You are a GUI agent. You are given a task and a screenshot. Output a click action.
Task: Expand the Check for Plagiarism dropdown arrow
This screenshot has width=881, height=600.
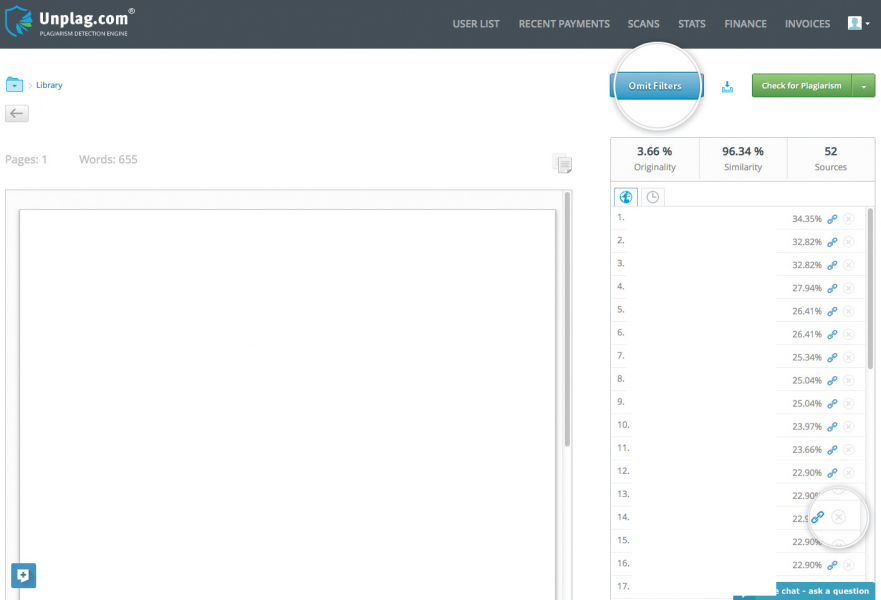pos(864,86)
